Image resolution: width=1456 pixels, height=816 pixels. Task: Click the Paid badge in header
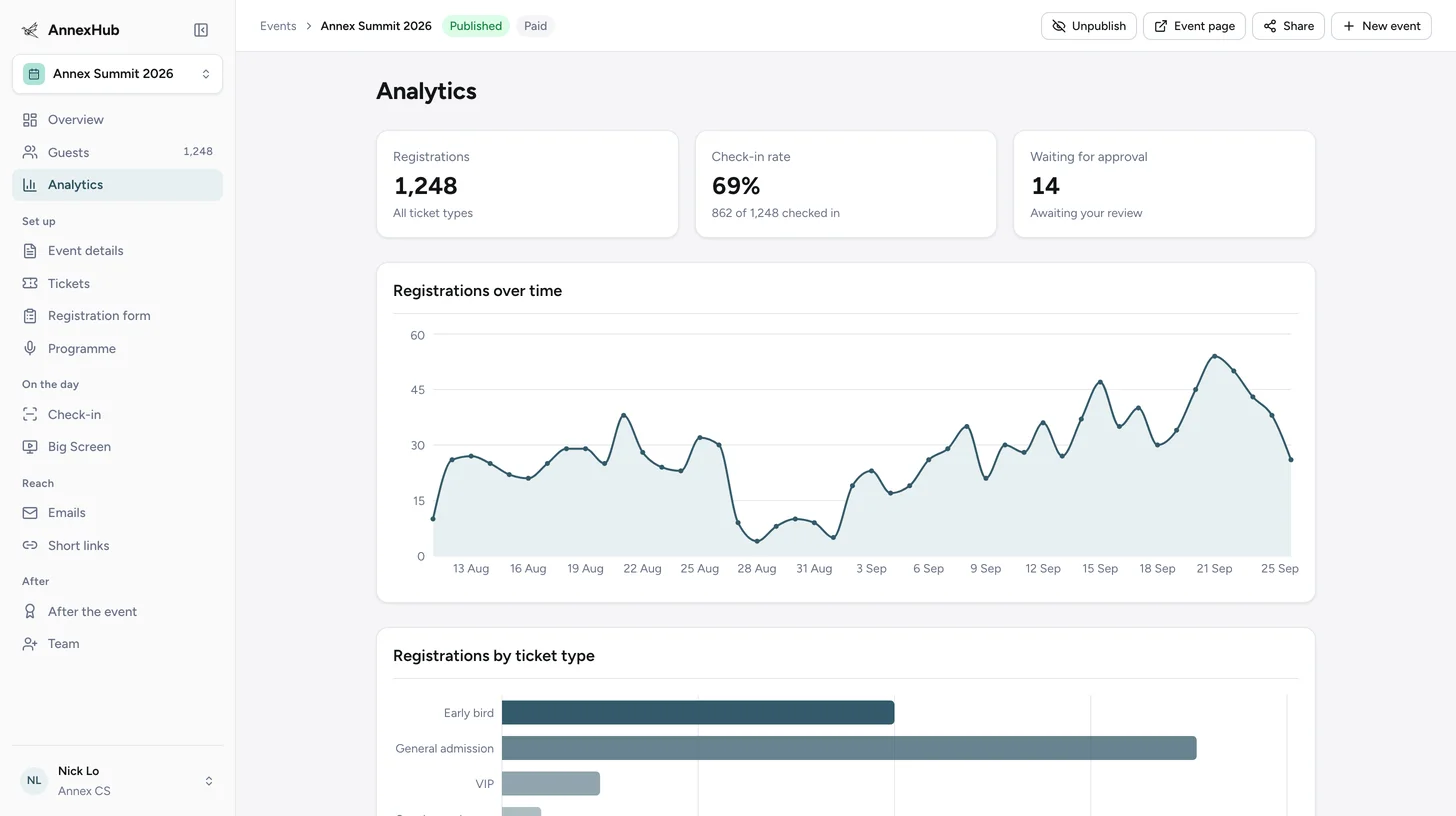click(x=536, y=26)
